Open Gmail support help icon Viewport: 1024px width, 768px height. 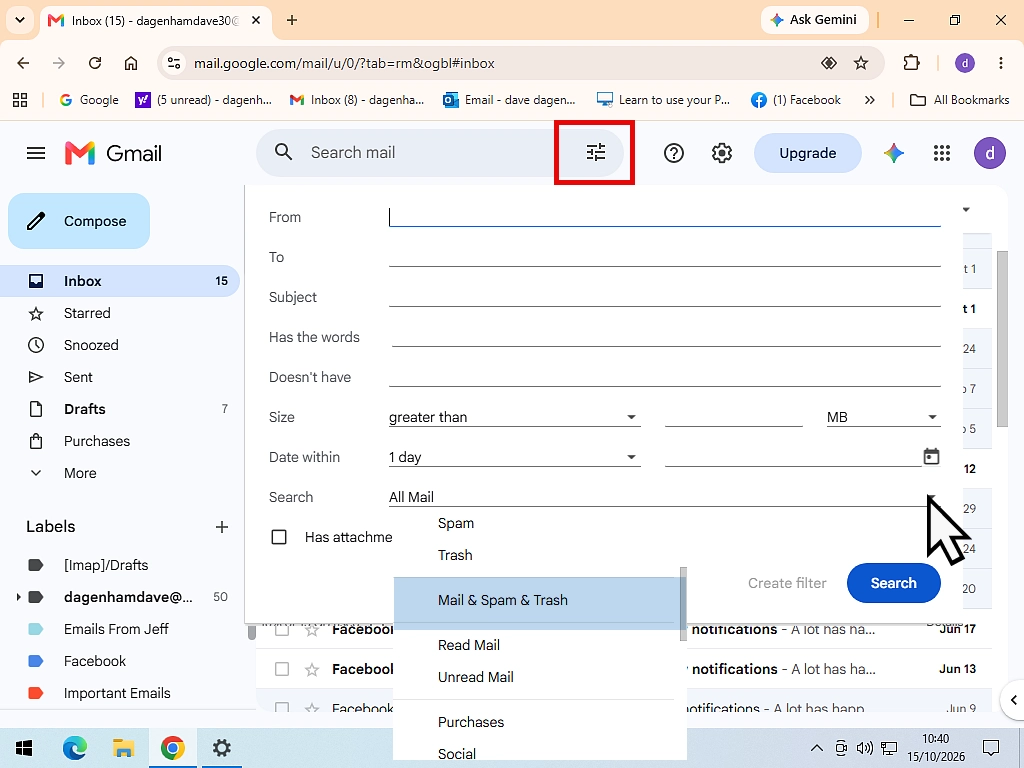point(673,153)
